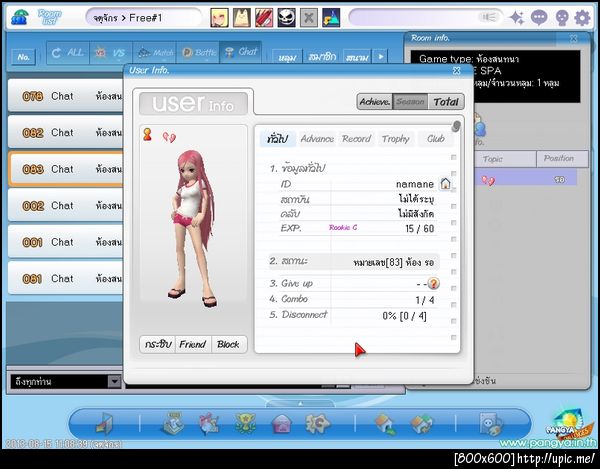The image size is (600, 469).
Task: Click the Give up question mark icon
Action: [433, 283]
